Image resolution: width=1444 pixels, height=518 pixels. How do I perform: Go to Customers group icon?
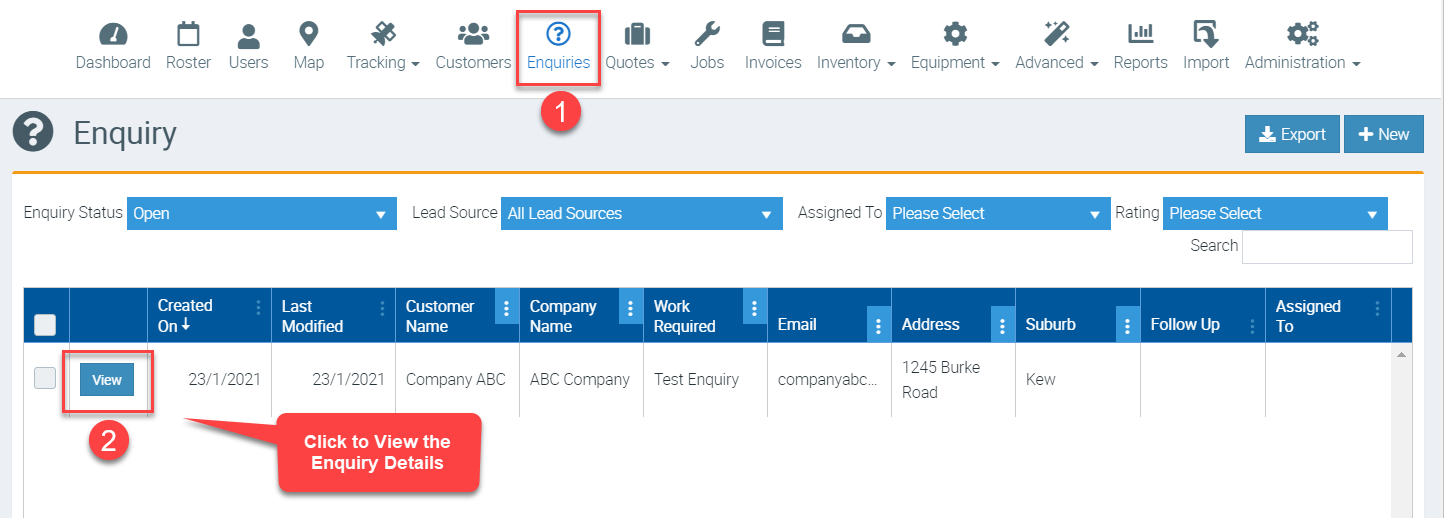coord(473,35)
